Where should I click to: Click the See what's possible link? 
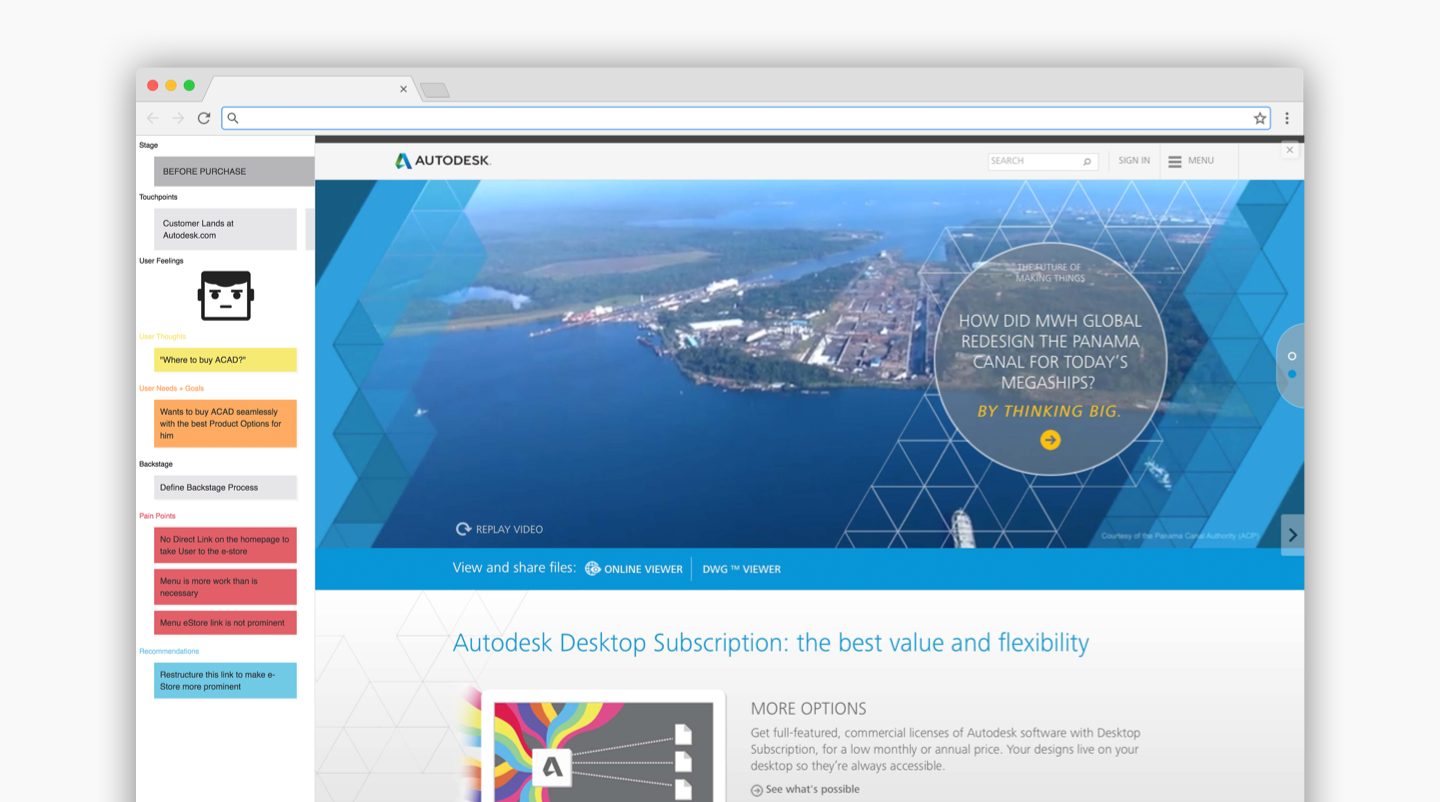point(805,789)
